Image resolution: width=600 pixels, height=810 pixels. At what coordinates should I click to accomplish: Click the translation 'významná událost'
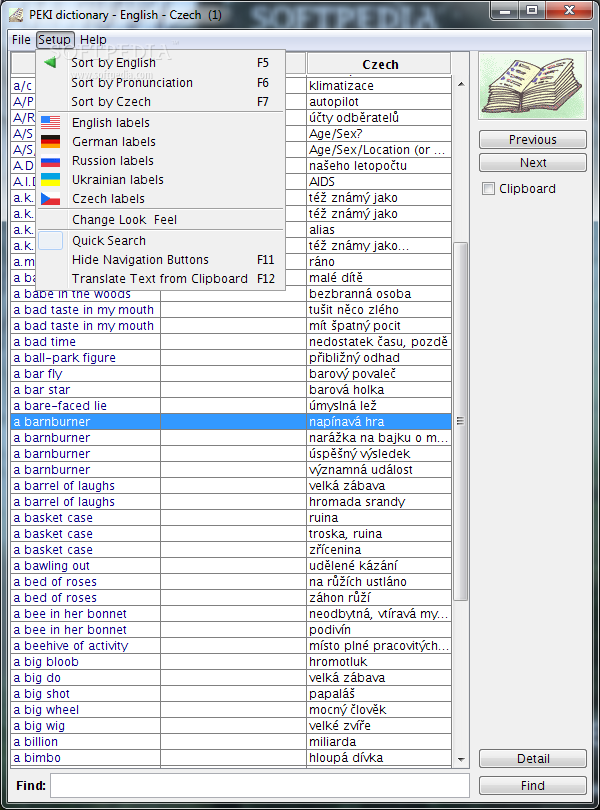click(x=361, y=470)
